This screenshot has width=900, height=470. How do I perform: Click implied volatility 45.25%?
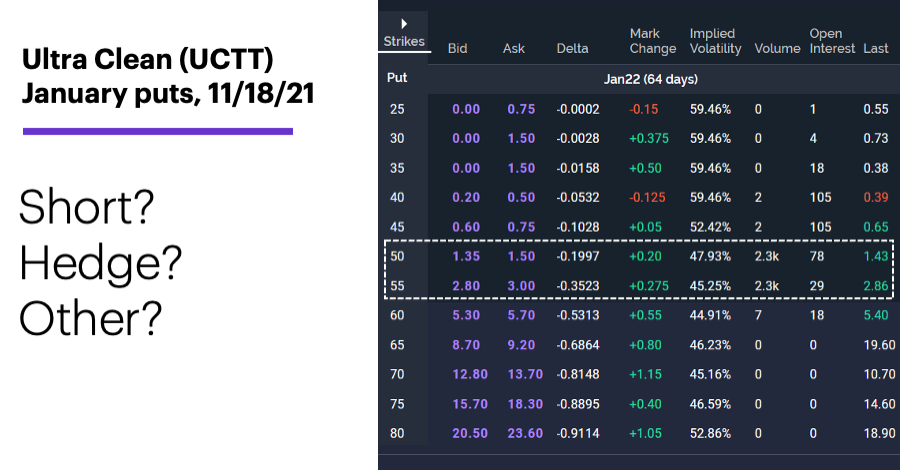711,286
